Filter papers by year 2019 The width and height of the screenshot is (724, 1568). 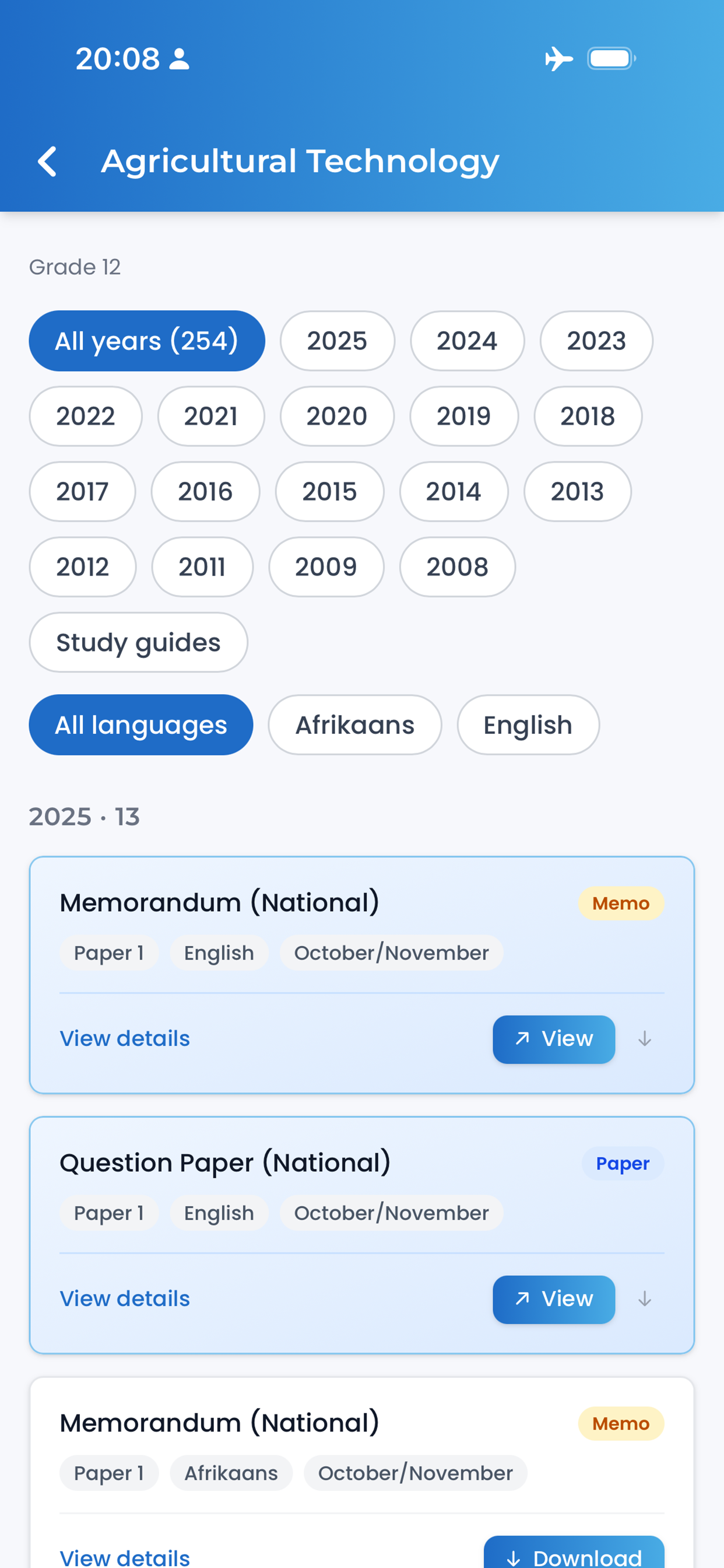463,416
